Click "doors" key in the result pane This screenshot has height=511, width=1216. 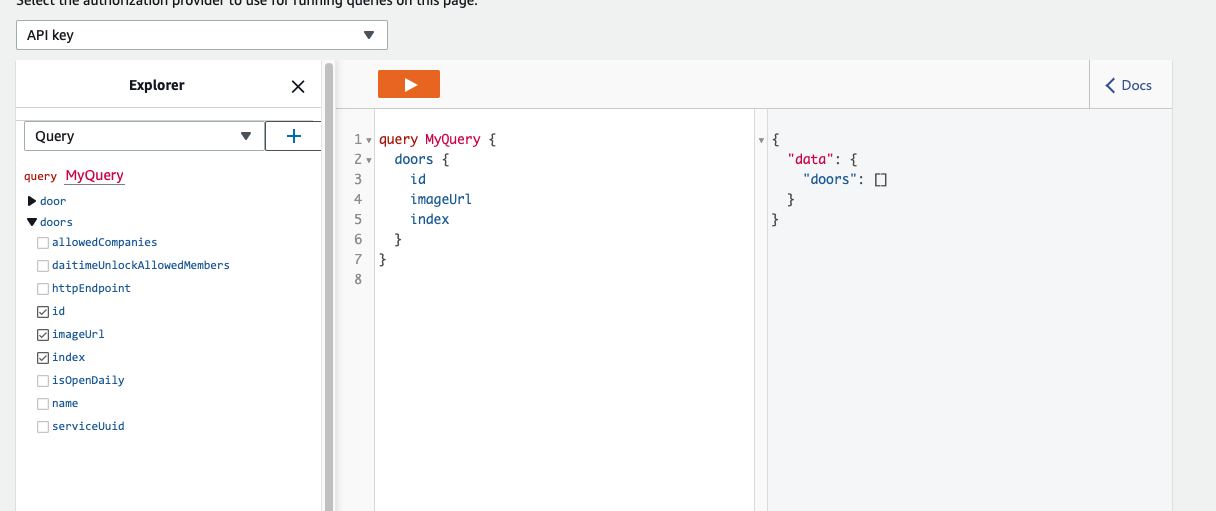coord(831,180)
